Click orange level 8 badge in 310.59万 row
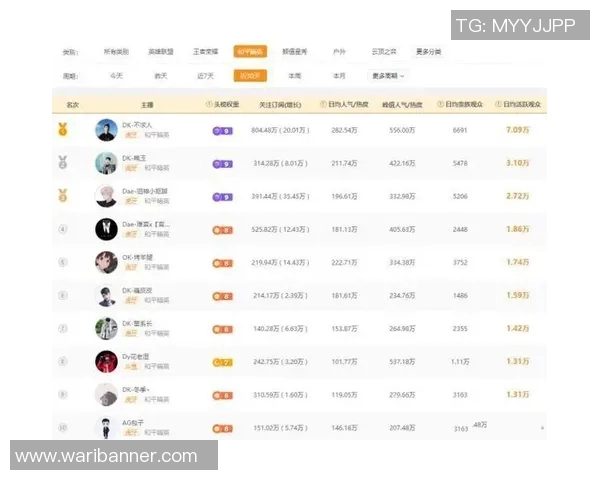The height and width of the screenshot is (480, 600). [223, 395]
